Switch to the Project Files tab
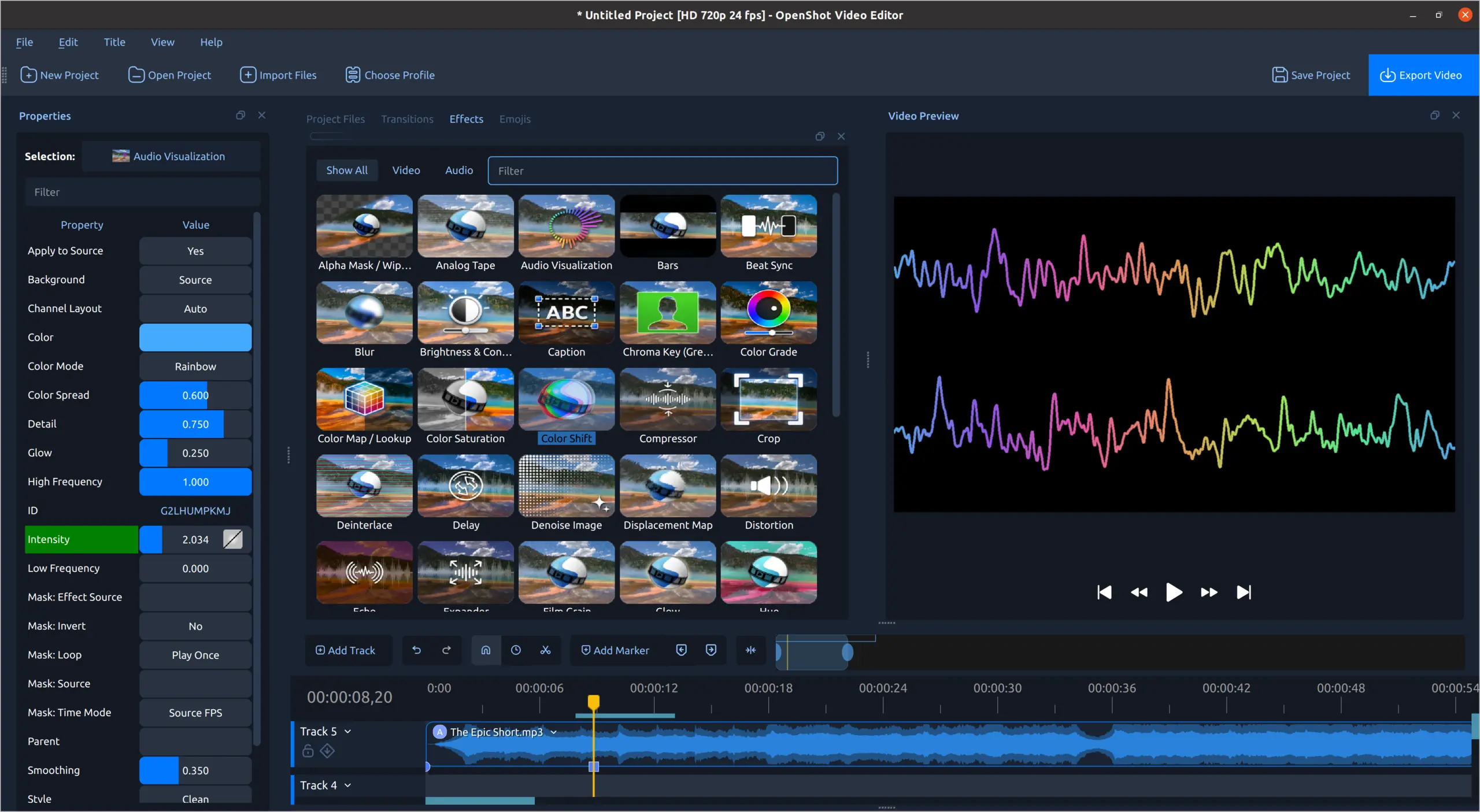This screenshot has width=1480, height=812. coord(335,119)
